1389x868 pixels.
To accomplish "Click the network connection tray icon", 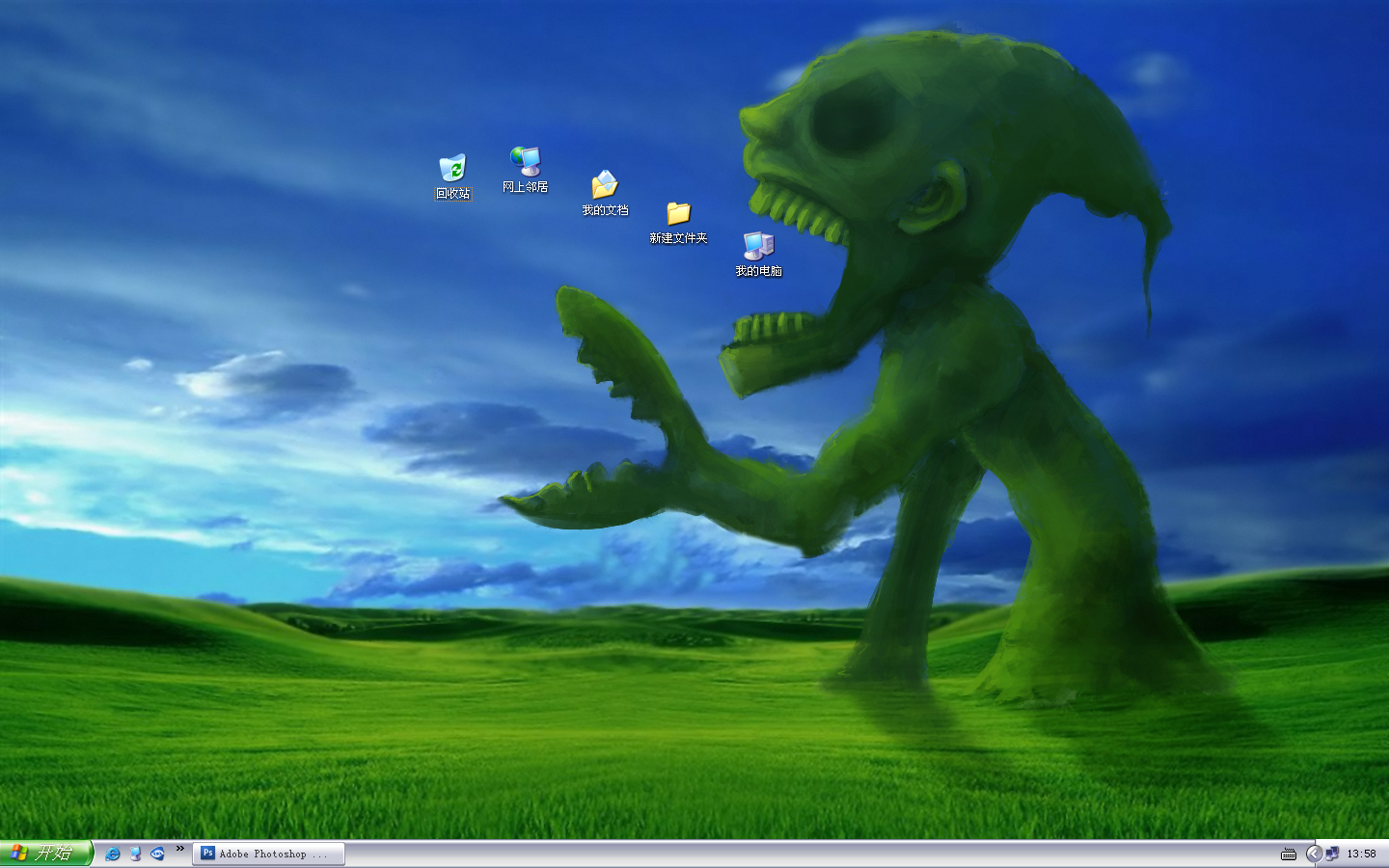I will click(x=1332, y=854).
